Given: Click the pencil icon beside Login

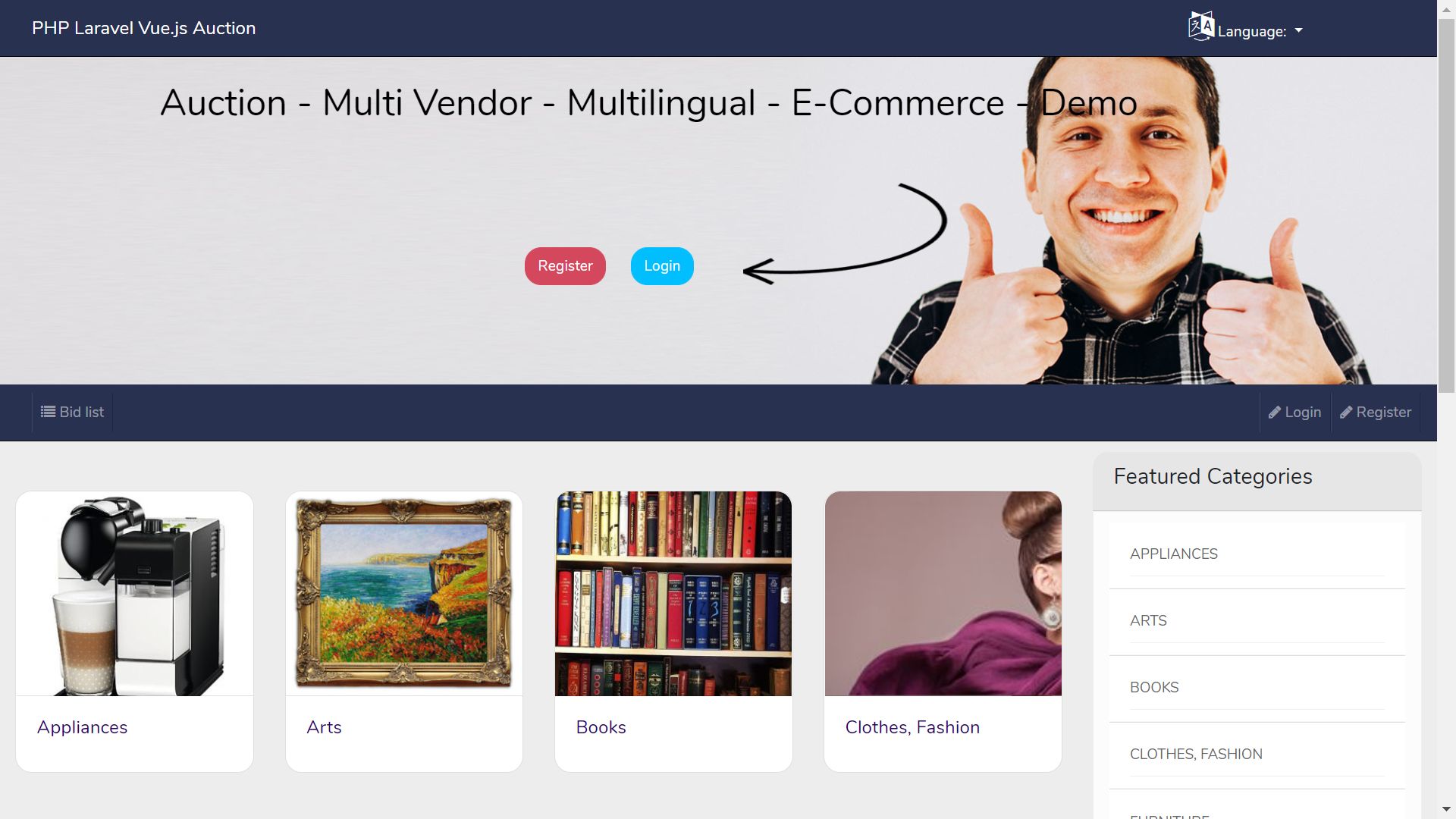Looking at the screenshot, I should click(1275, 413).
